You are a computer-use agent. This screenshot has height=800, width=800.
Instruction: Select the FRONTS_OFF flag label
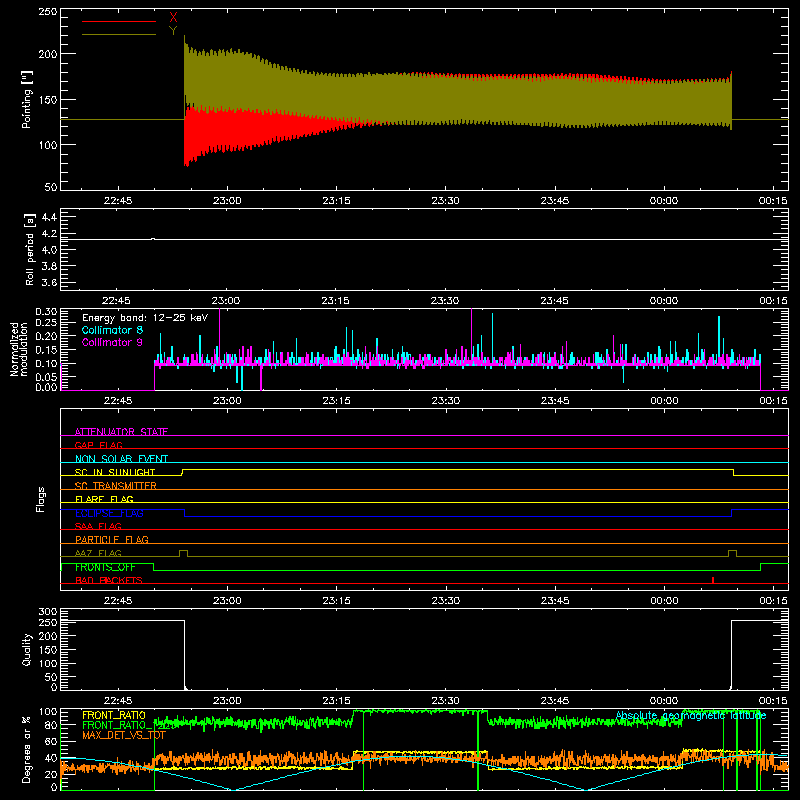[x=105, y=567]
